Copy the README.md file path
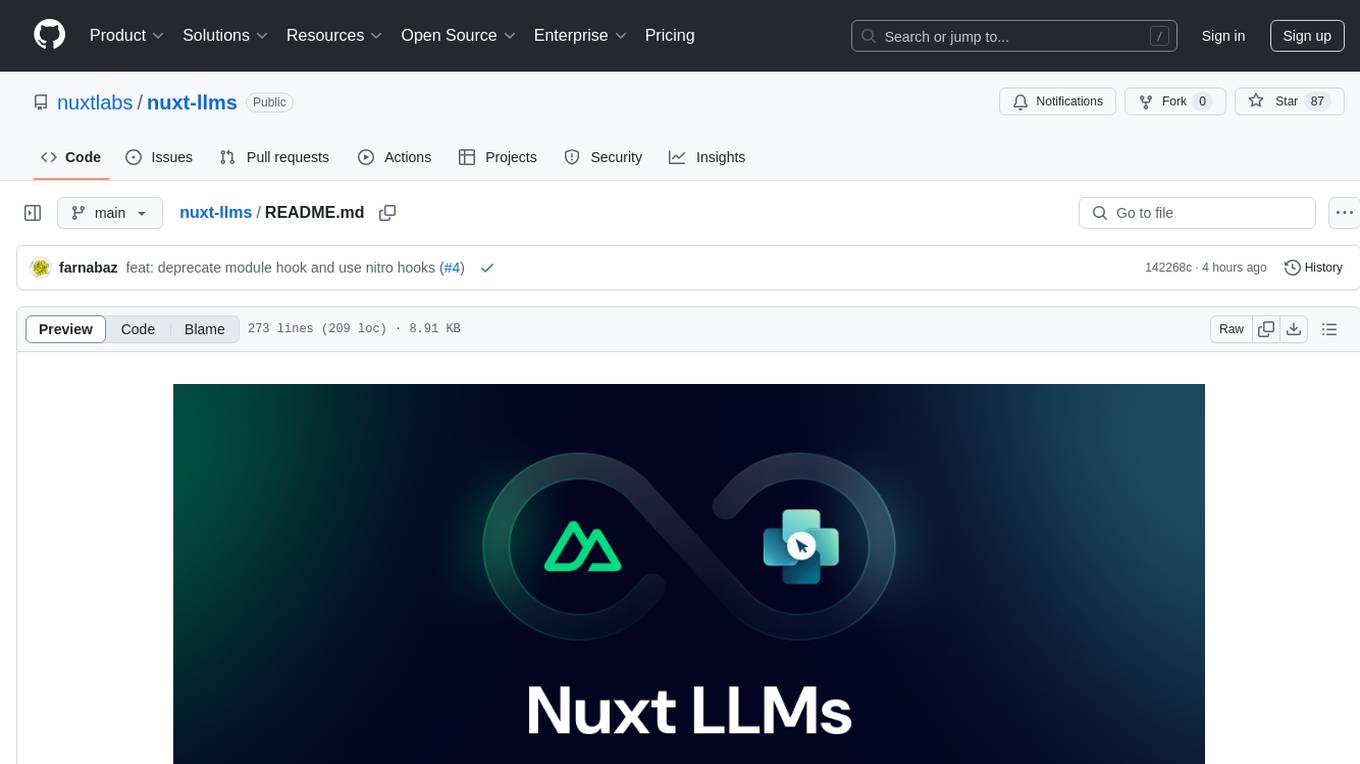The height and width of the screenshot is (764, 1360). pos(388,213)
